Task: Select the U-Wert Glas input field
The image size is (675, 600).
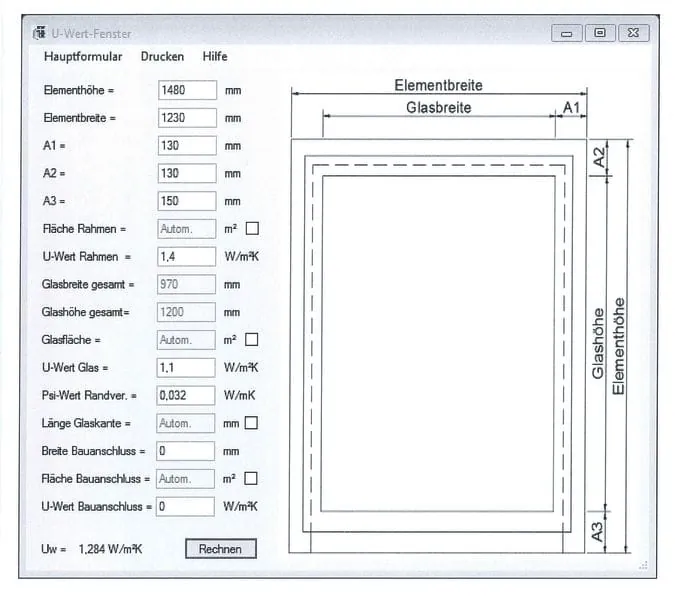Action: pyautogui.click(x=186, y=368)
